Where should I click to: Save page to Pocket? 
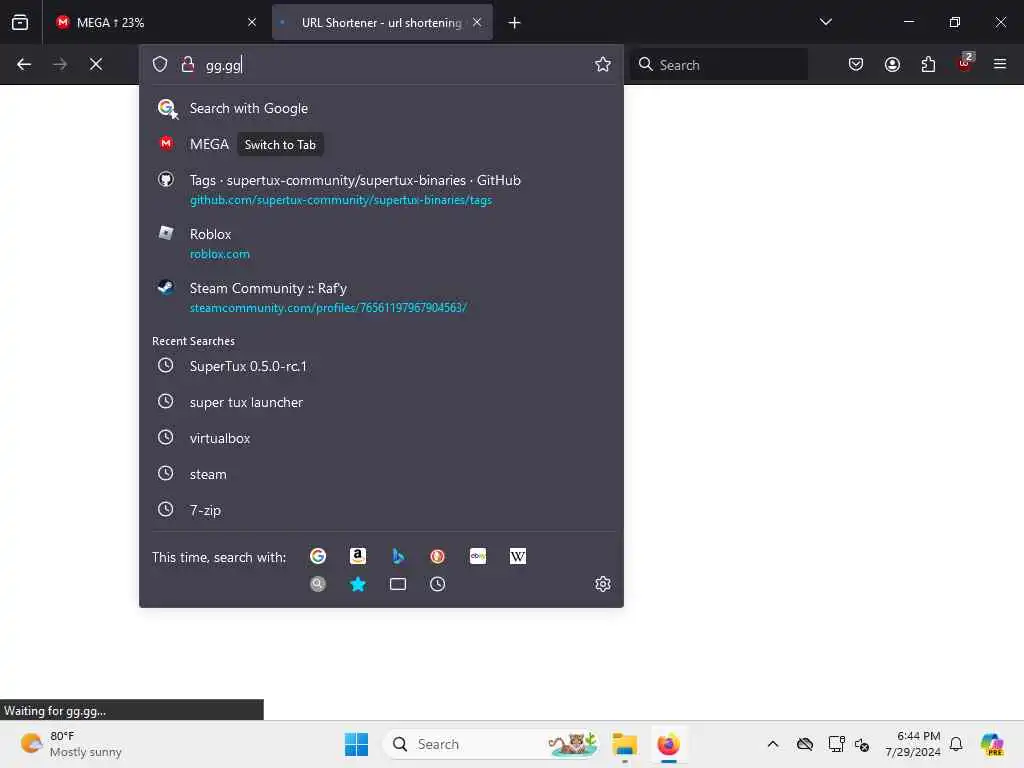coord(856,64)
